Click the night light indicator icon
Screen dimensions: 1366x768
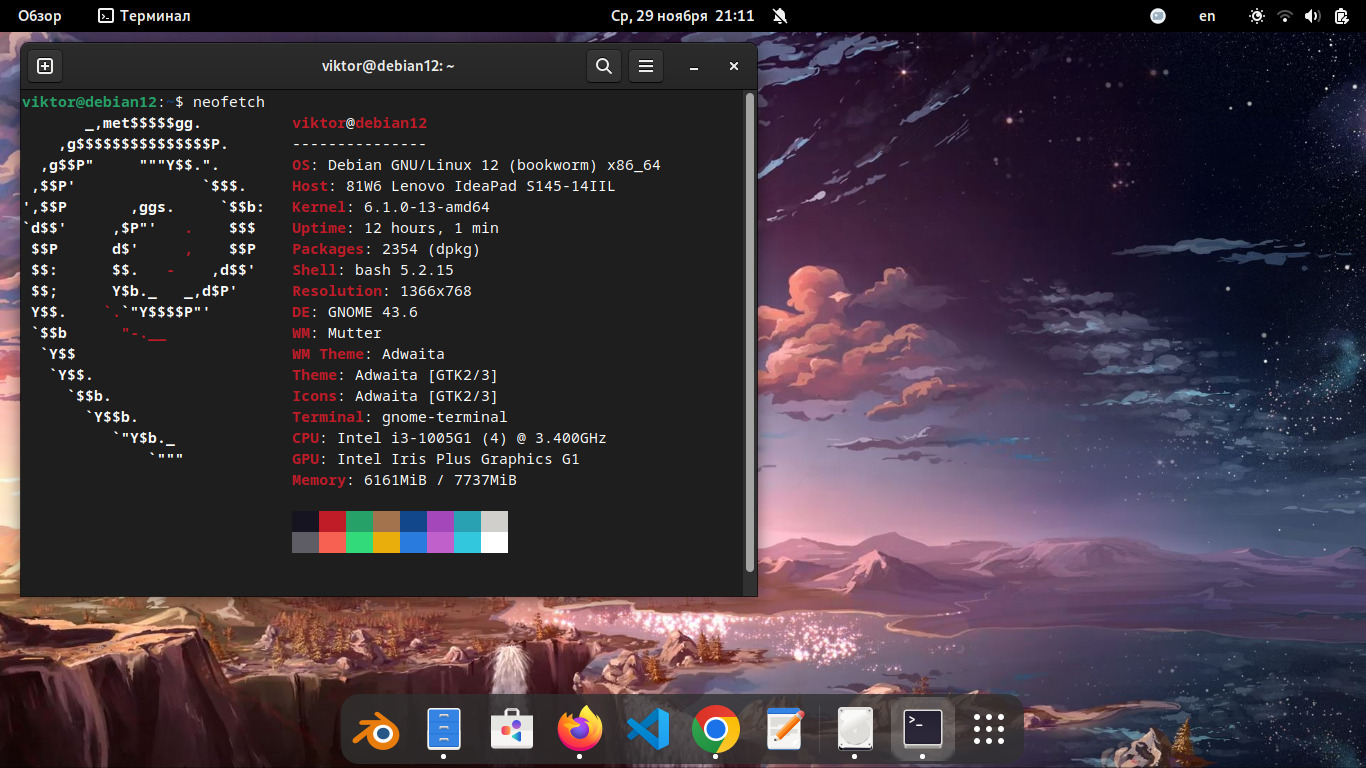1257,16
